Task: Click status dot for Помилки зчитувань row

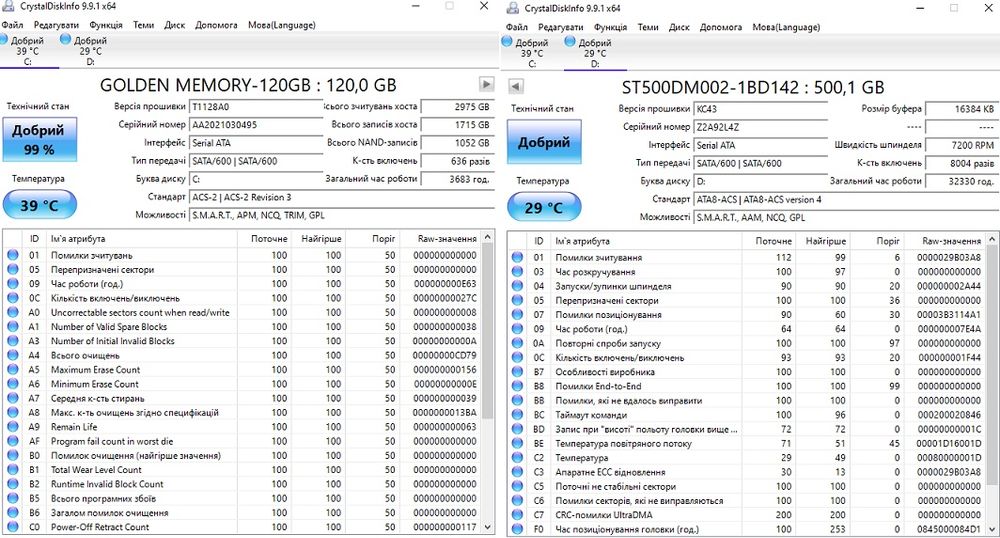Action: pos(13,255)
